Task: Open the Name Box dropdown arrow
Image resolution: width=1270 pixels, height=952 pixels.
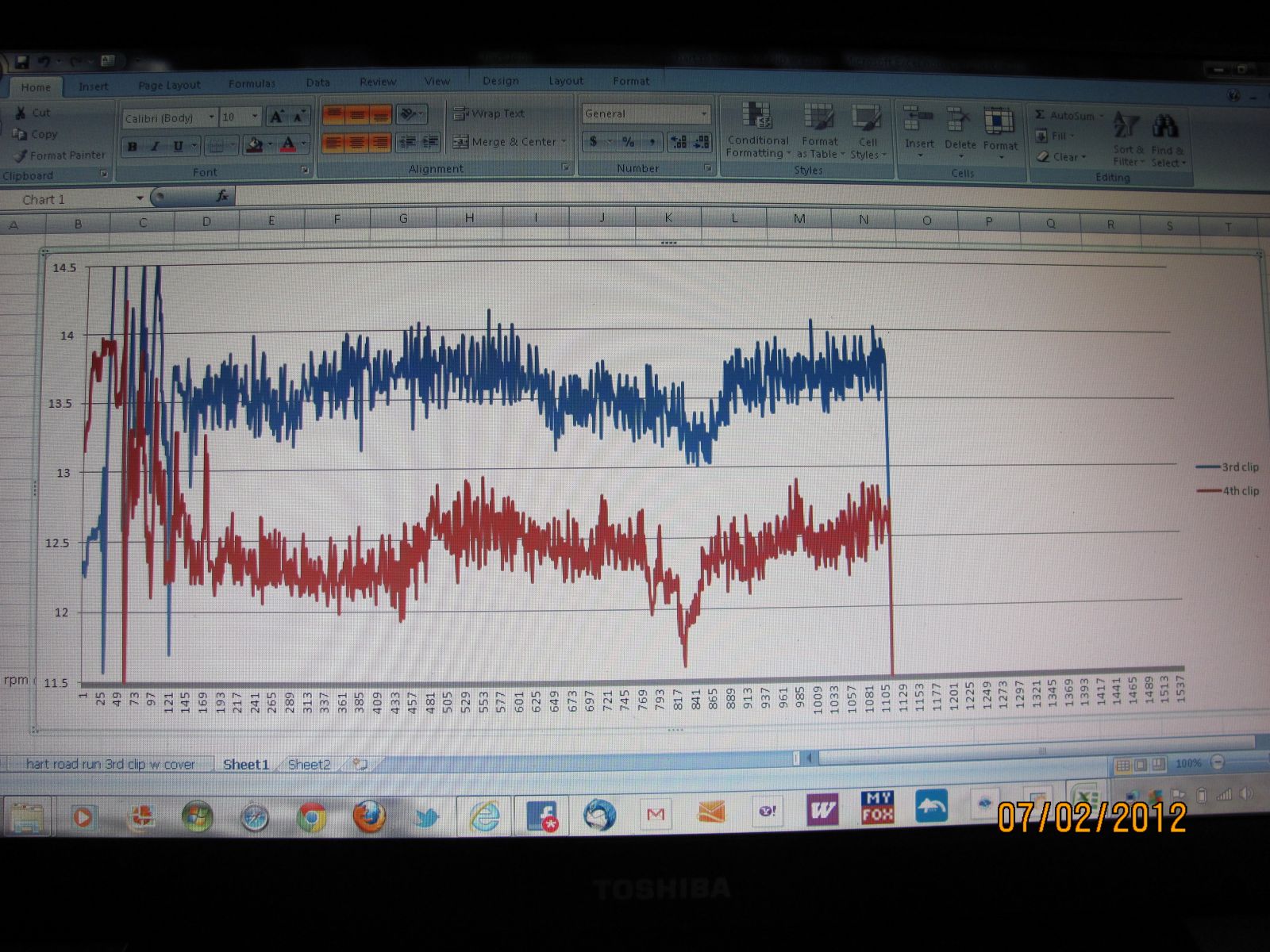Action: [x=140, y=198]
